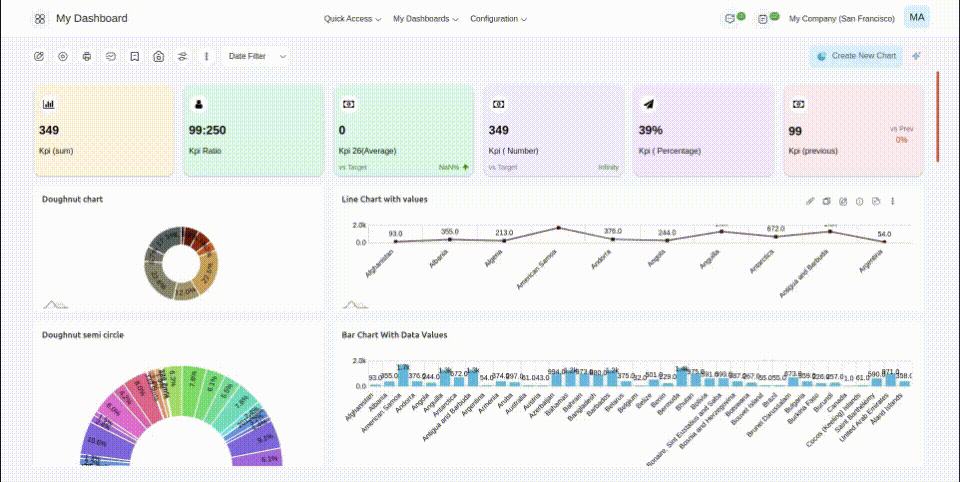Open the vertical dots menu on Line Chart
960x482 pixels.
click(892, 201)
